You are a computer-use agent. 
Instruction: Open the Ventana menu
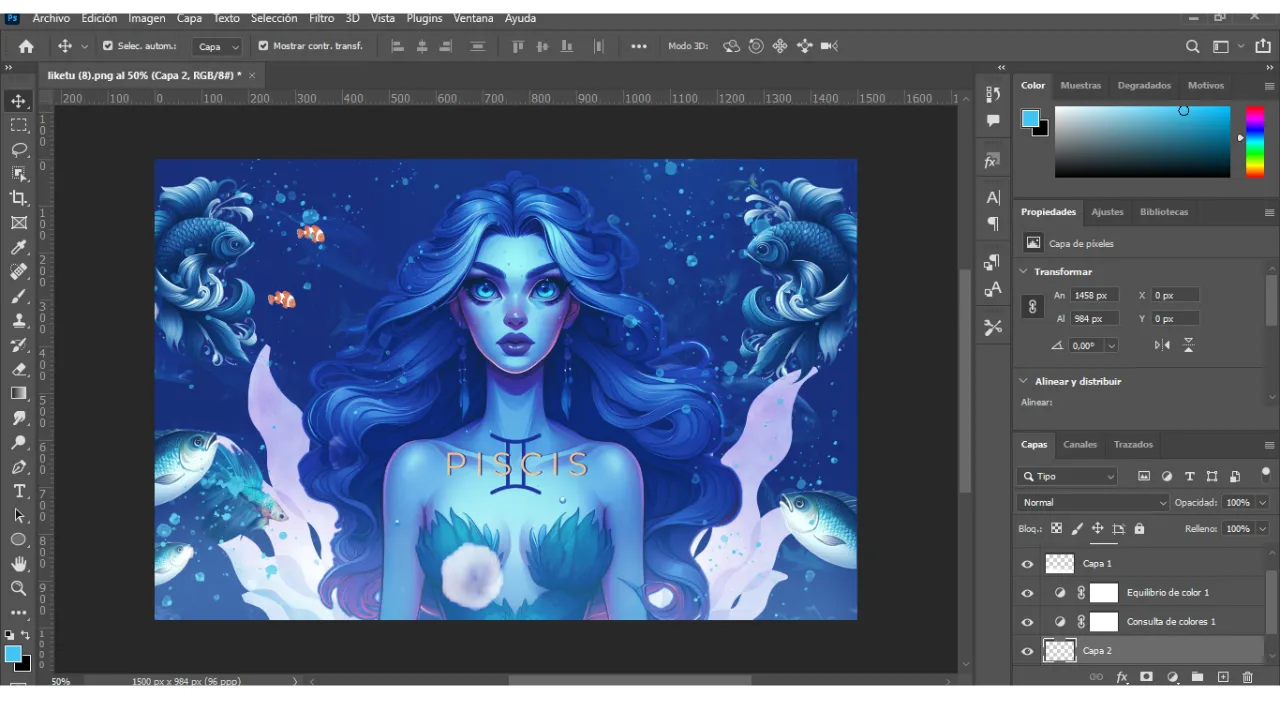click(x=473, y=18)
